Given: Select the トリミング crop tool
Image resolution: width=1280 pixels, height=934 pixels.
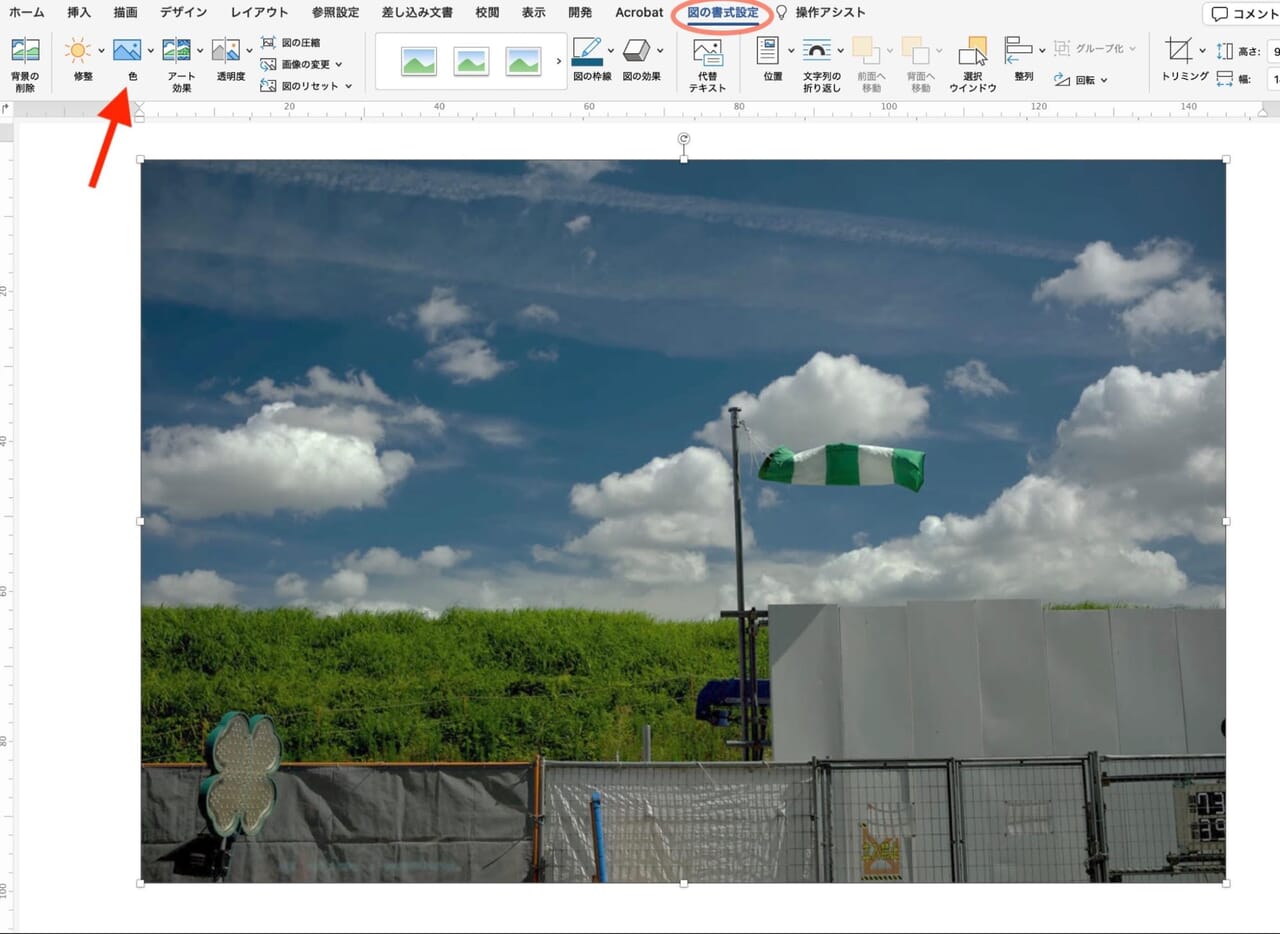Looking at the screenshot, I should tap(1179, 52).
